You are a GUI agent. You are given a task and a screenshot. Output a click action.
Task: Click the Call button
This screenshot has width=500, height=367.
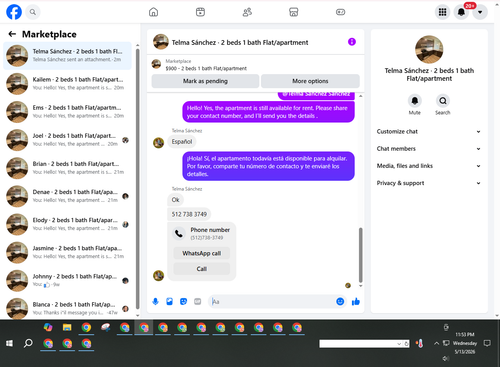coord(202,269)
